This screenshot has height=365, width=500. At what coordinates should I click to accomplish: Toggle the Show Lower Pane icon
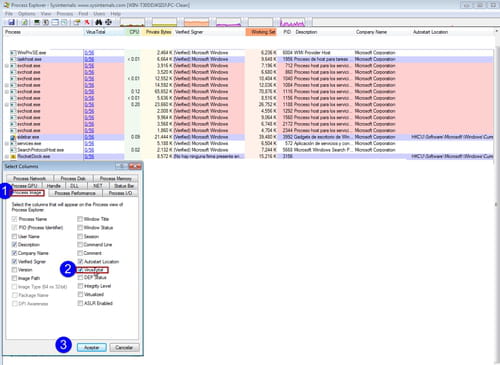point(55,22)
